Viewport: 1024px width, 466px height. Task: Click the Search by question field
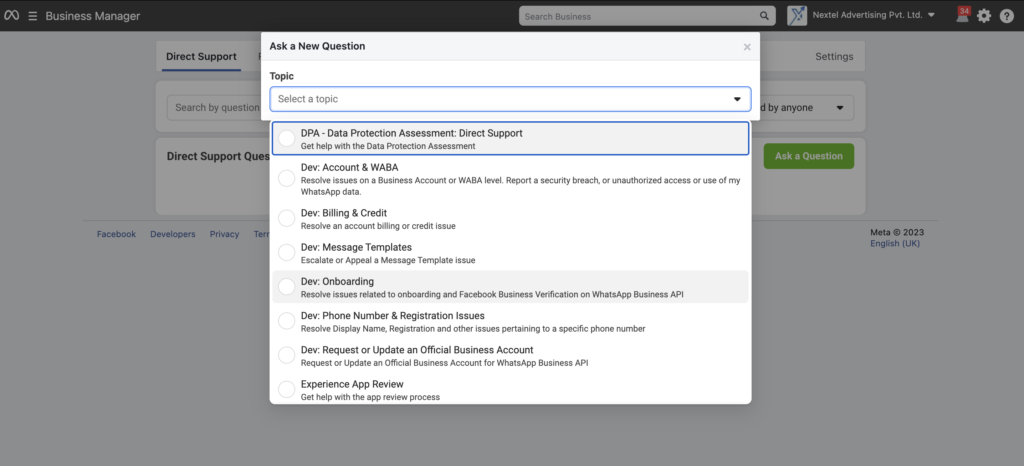point(214,108)
